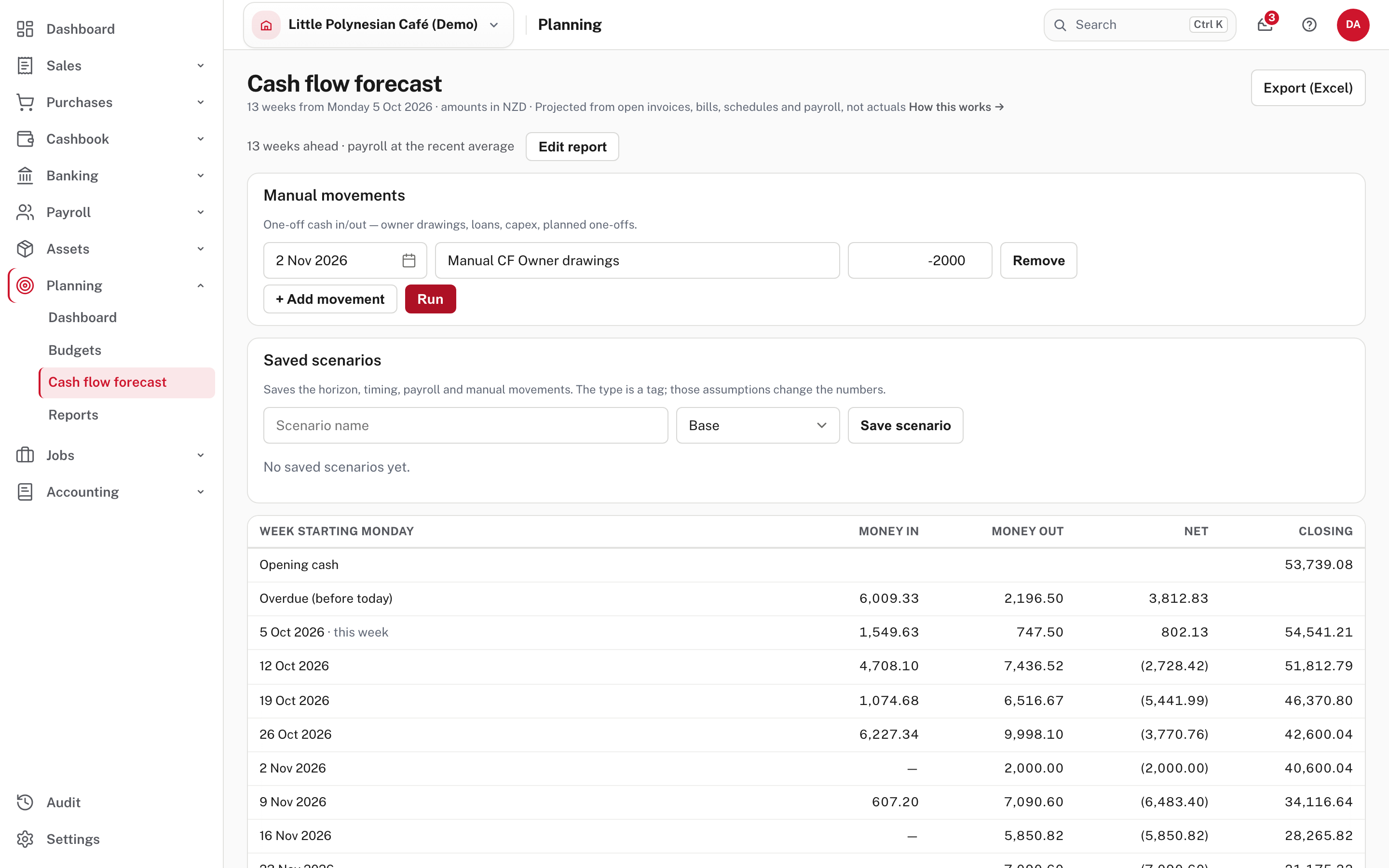Focus the Search box

1139,25
